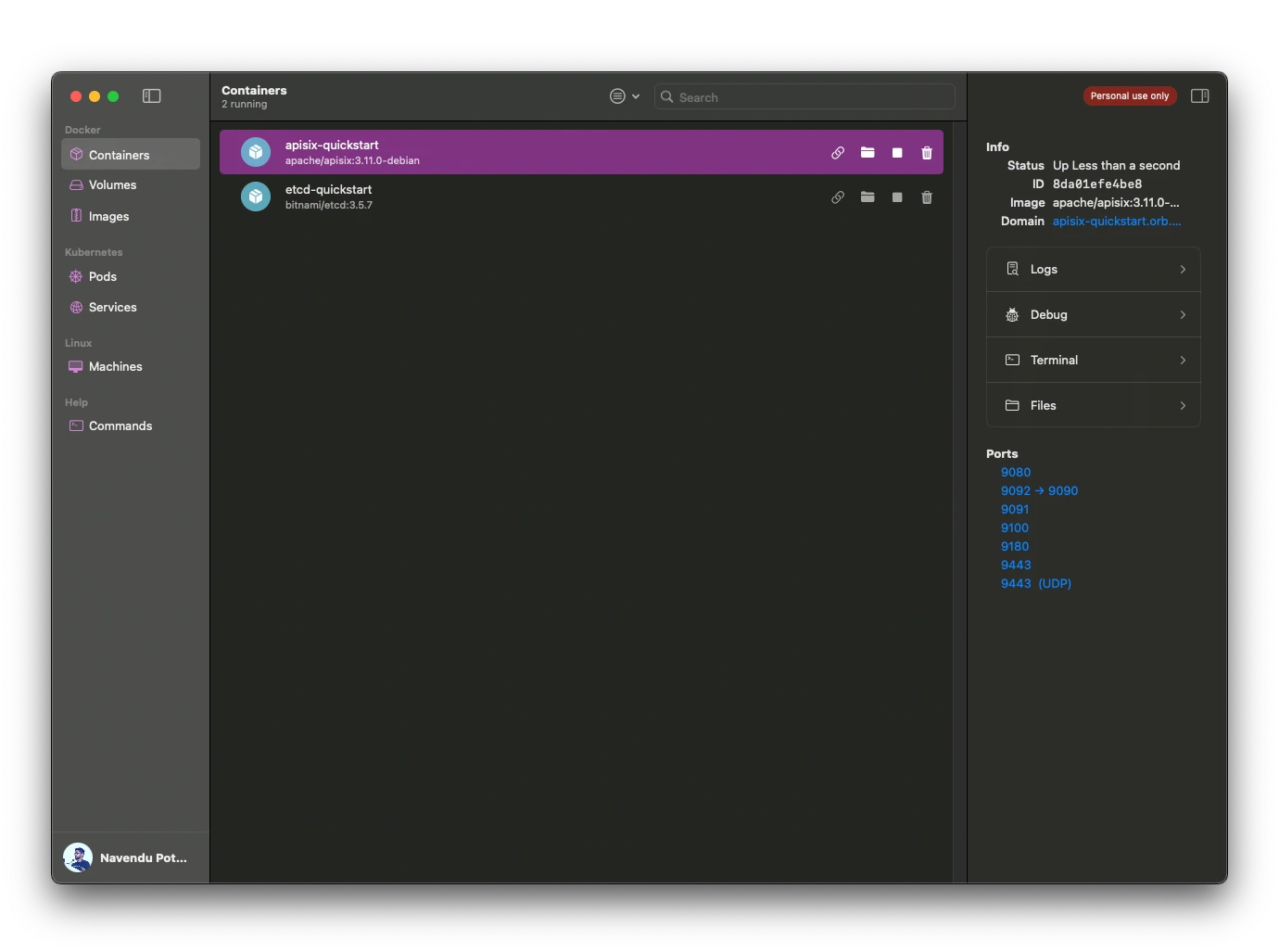Click the image name apache/apisix:3.11.0 value
The width and height of the screenshot is (1279, 952).
click(1116, 202)
